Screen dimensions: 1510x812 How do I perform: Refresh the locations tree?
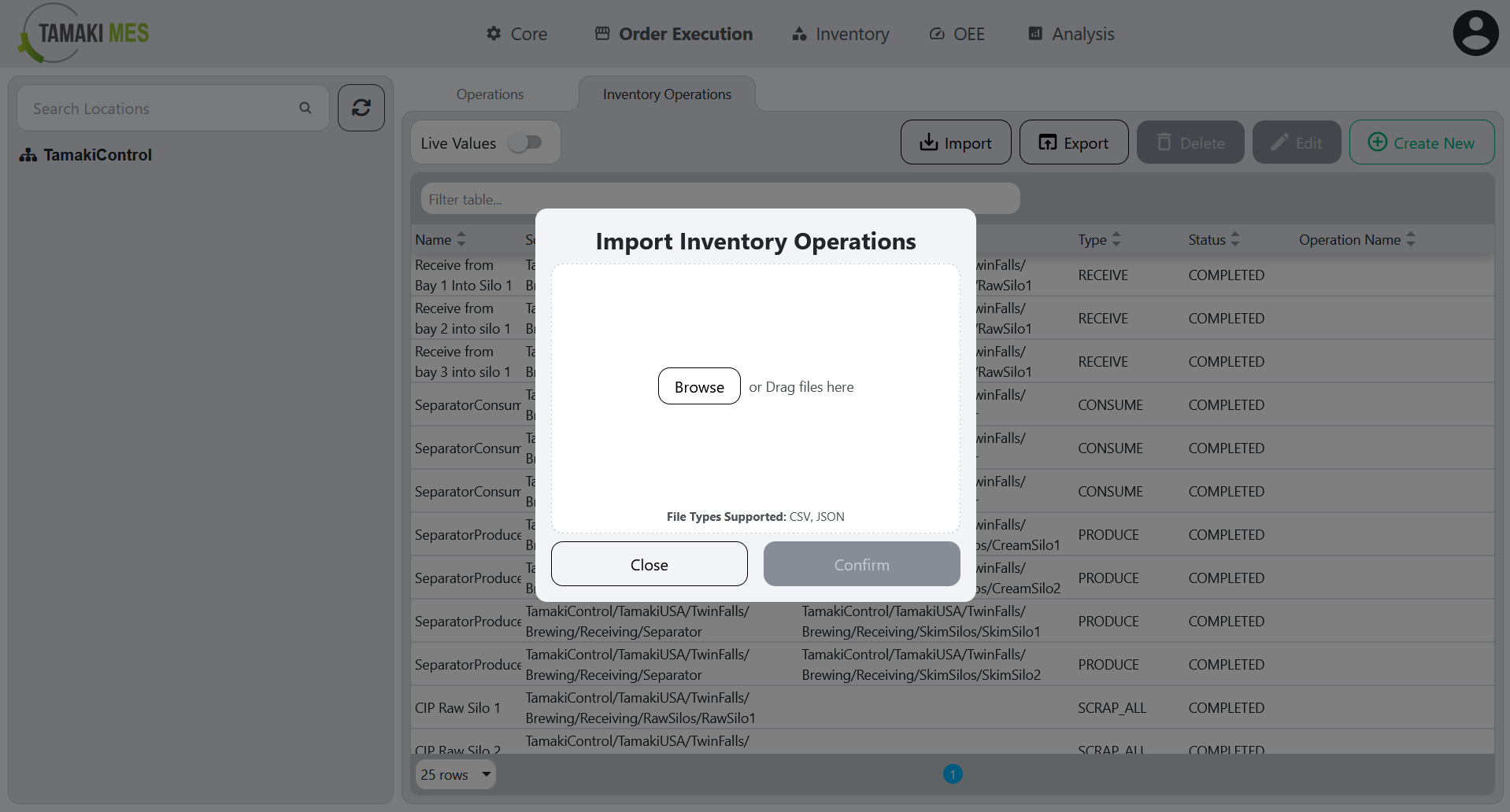tap(361, 108)
